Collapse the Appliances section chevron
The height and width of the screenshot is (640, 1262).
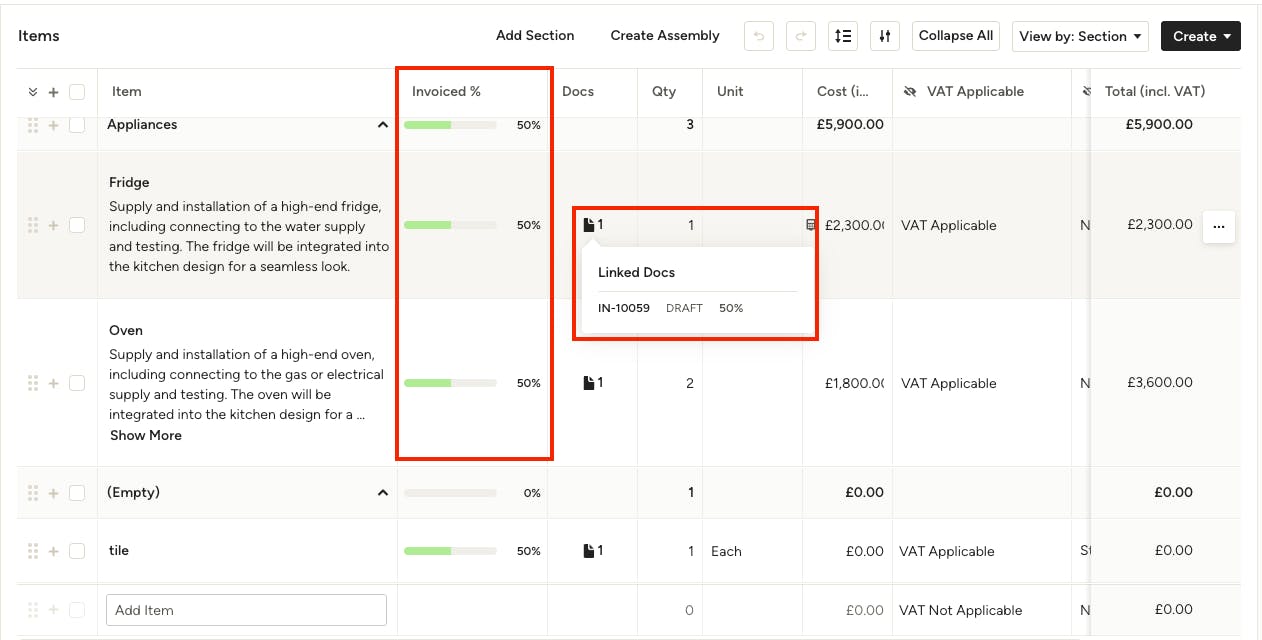(382, 125)
